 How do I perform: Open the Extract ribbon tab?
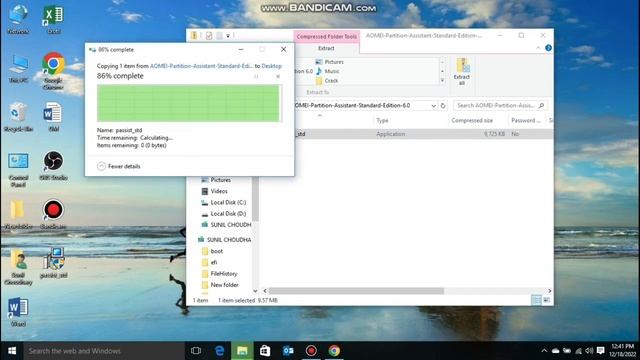[x=326, y=48]
